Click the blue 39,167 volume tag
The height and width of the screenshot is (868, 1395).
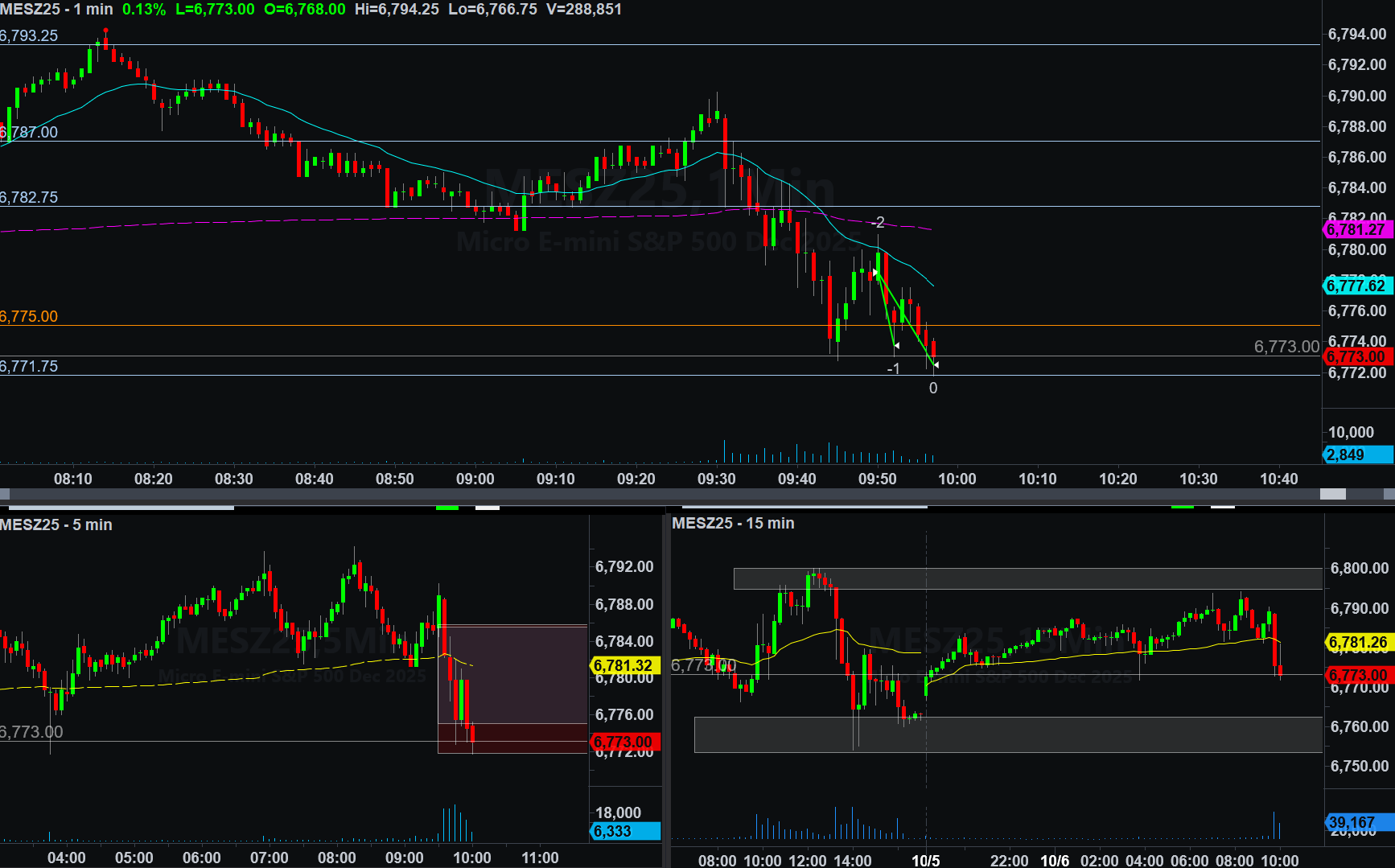click(x=1358, y=822)
